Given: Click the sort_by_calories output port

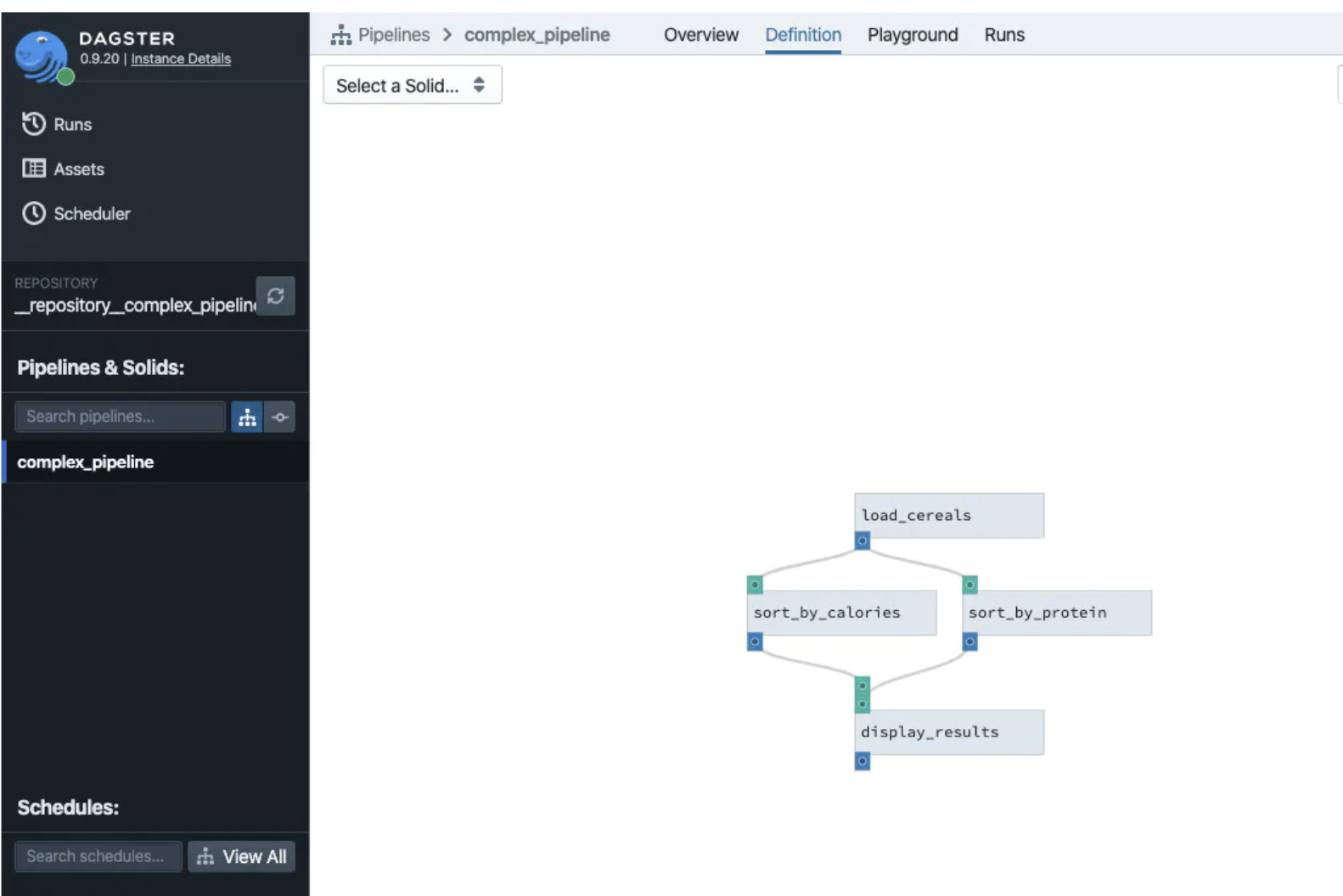Looking at the screenshot, I should pos(755,641).
